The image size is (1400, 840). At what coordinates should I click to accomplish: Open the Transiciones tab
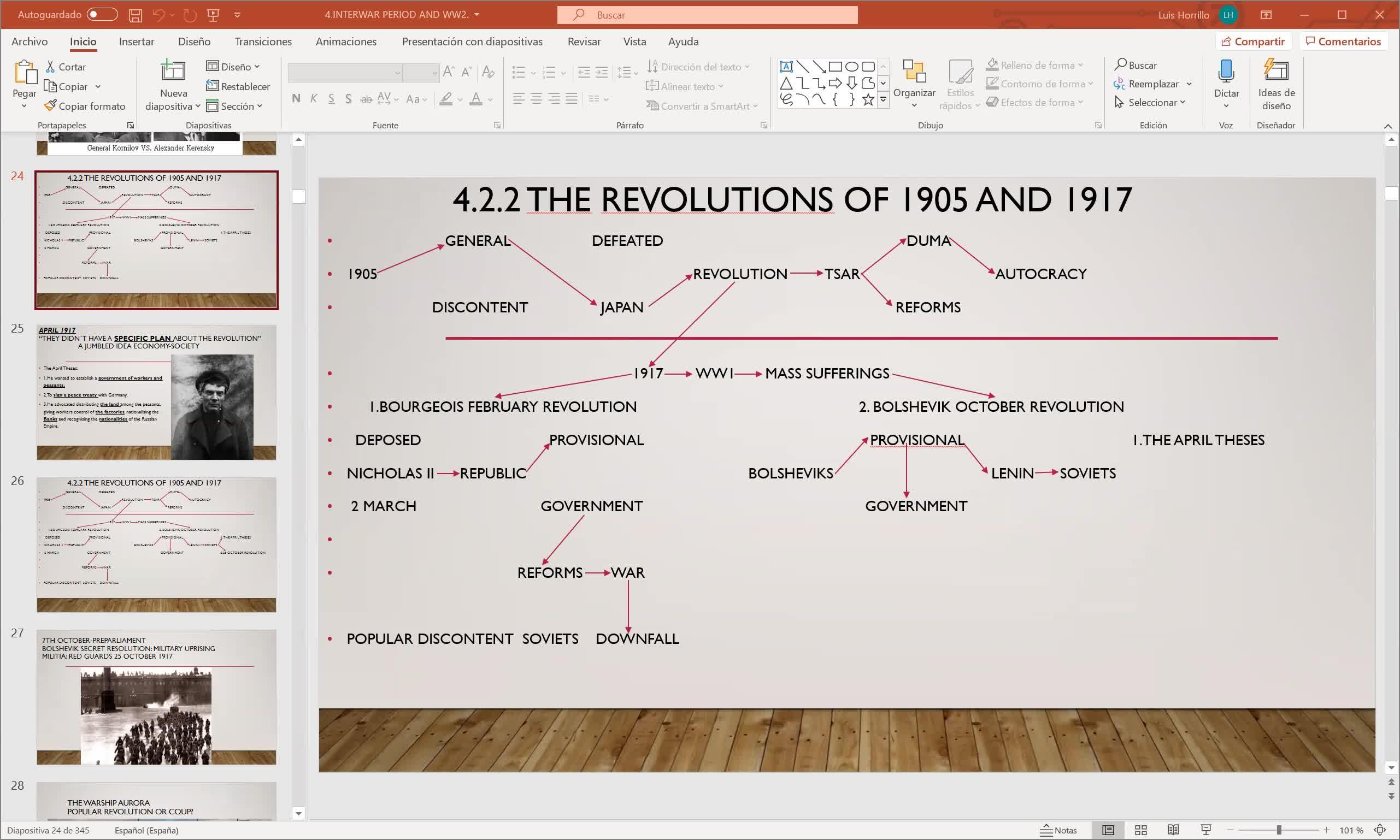[263, 42]
